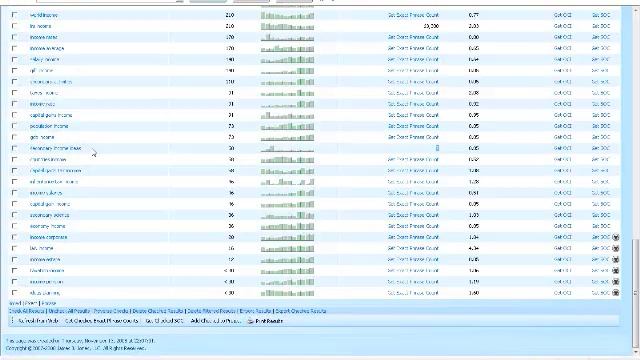Image resolution: width=640 pixels, height=360 pixels.
Task: Click the trend chart for tax income
Action: pyautogui.click(x=287, y=27)
